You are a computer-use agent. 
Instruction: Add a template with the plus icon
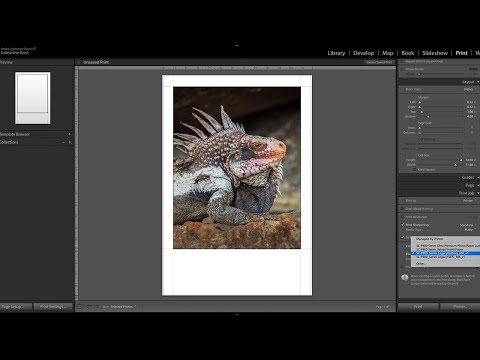click(x=69, y=134)
